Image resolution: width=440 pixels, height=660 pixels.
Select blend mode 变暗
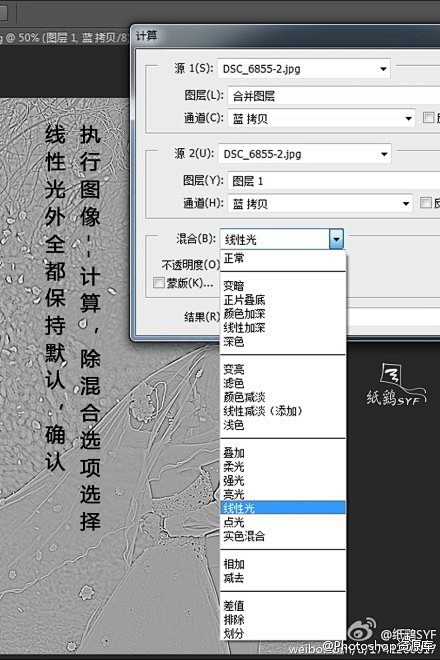coord(283,286)
